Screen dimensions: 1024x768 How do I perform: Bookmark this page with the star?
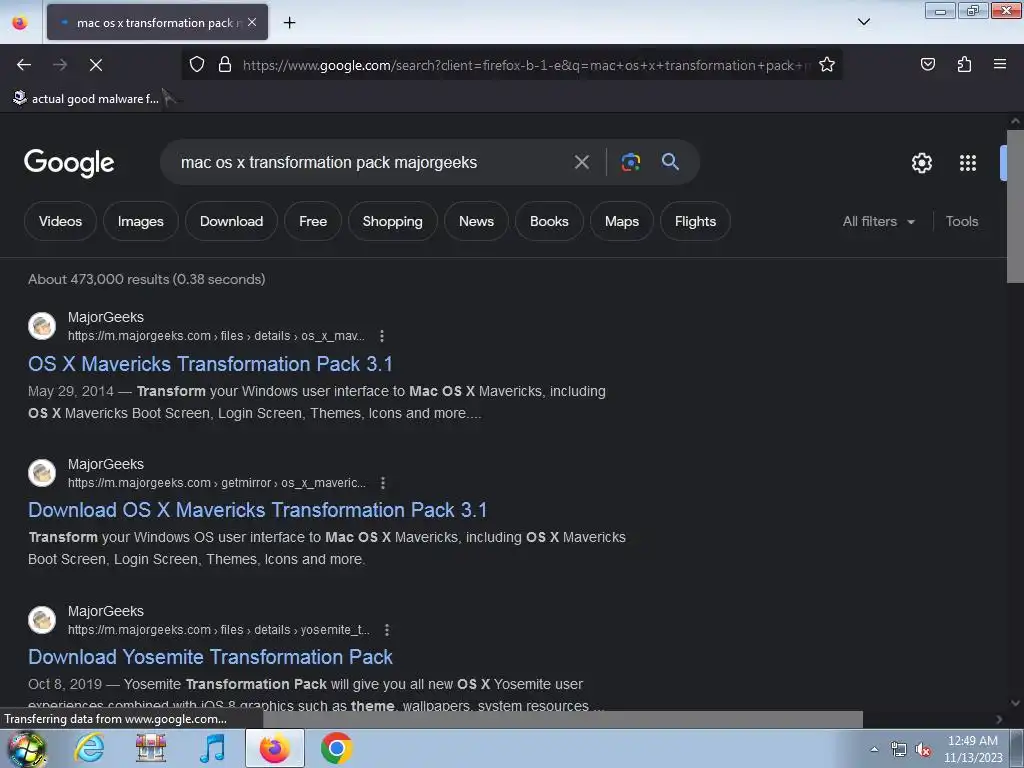point(827,65)
